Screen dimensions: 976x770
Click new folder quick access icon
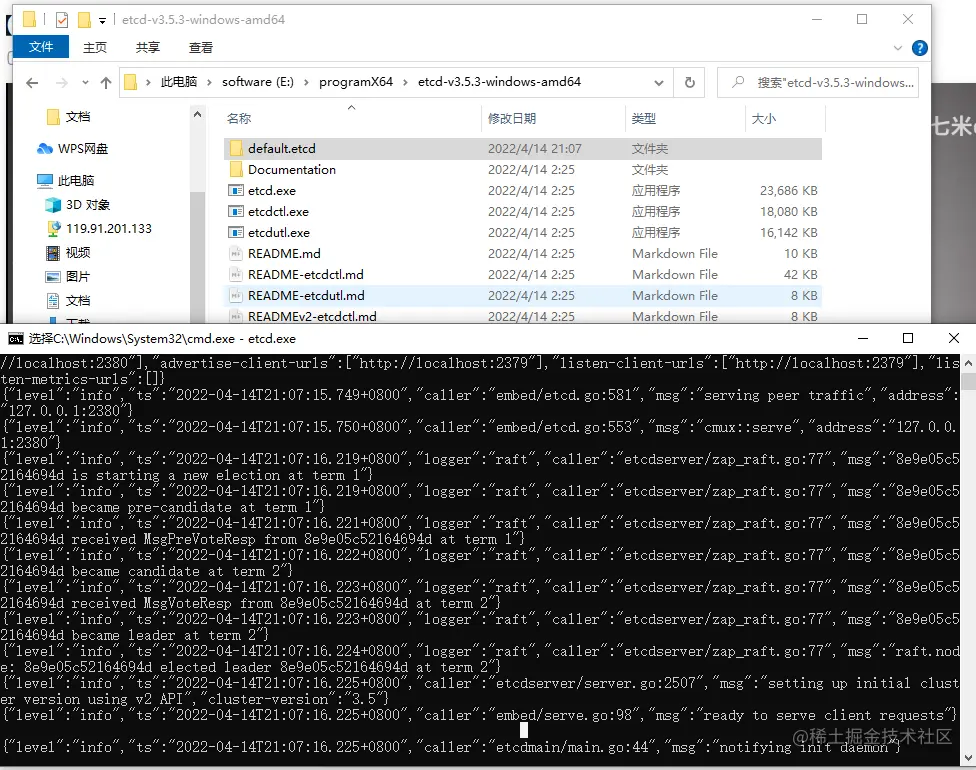pyautogui.click(x=84, y=20)
